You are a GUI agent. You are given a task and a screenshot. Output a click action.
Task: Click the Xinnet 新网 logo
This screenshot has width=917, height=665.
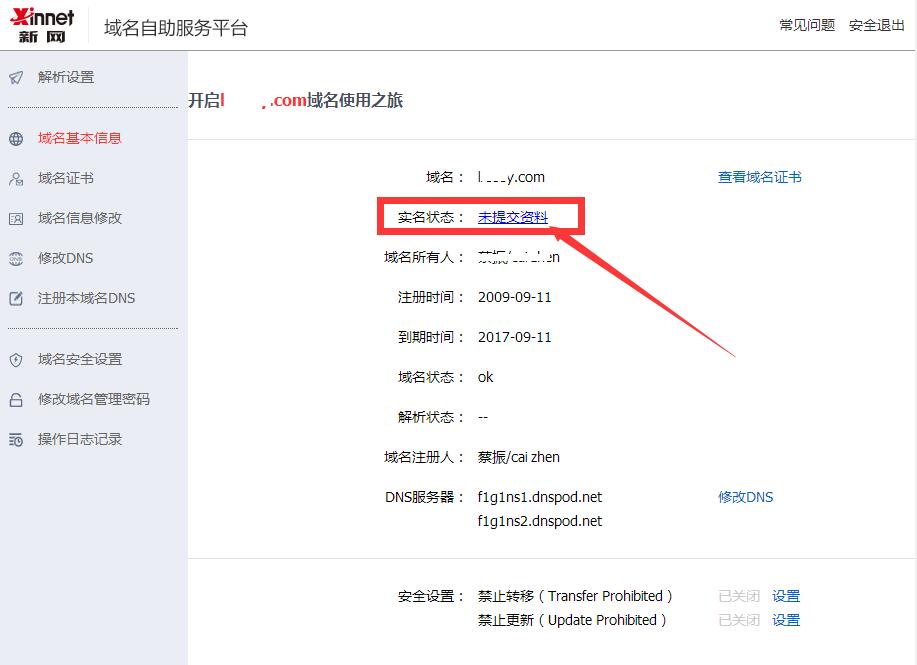(x=42, y=26)
